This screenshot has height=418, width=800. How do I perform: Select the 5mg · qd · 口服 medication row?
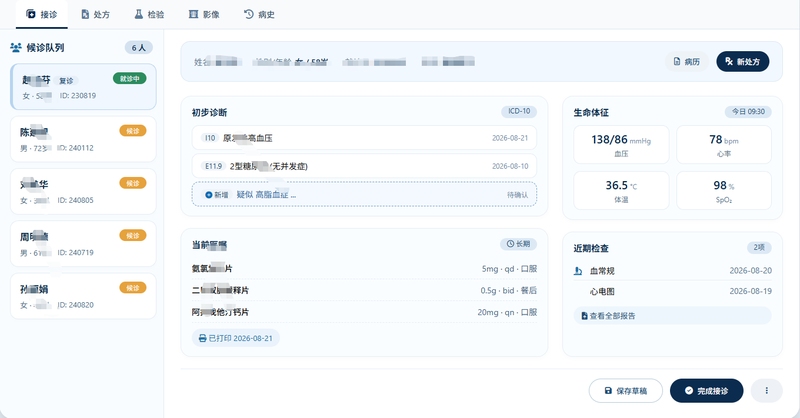pyautogui.click(x=364, y=268)
